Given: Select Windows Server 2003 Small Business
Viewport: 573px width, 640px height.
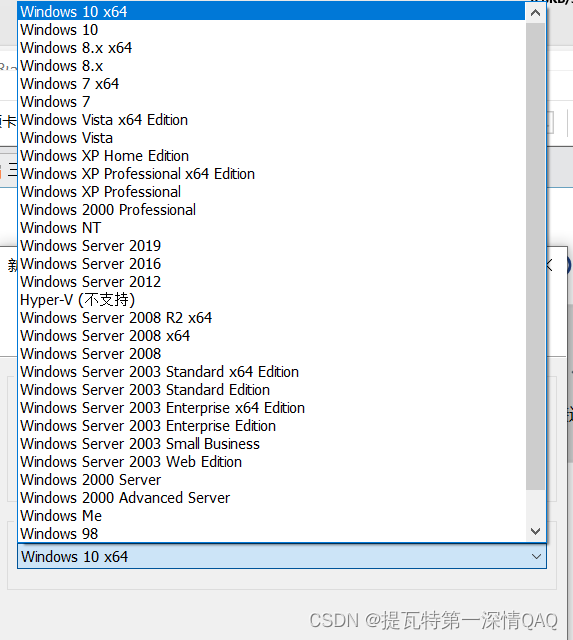Looking at the screenshot, I should [x=271, y=443].
